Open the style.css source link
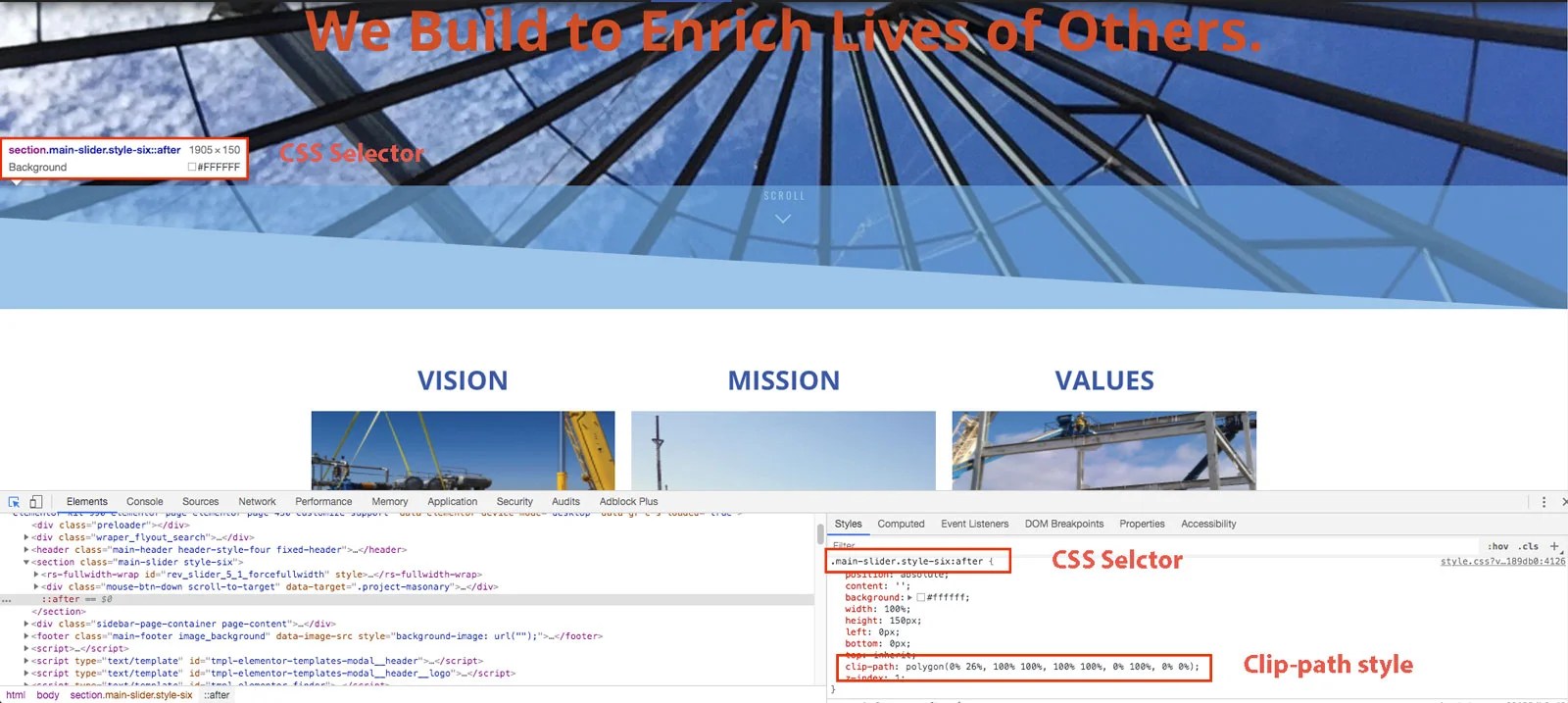 tap(1502, 562)
